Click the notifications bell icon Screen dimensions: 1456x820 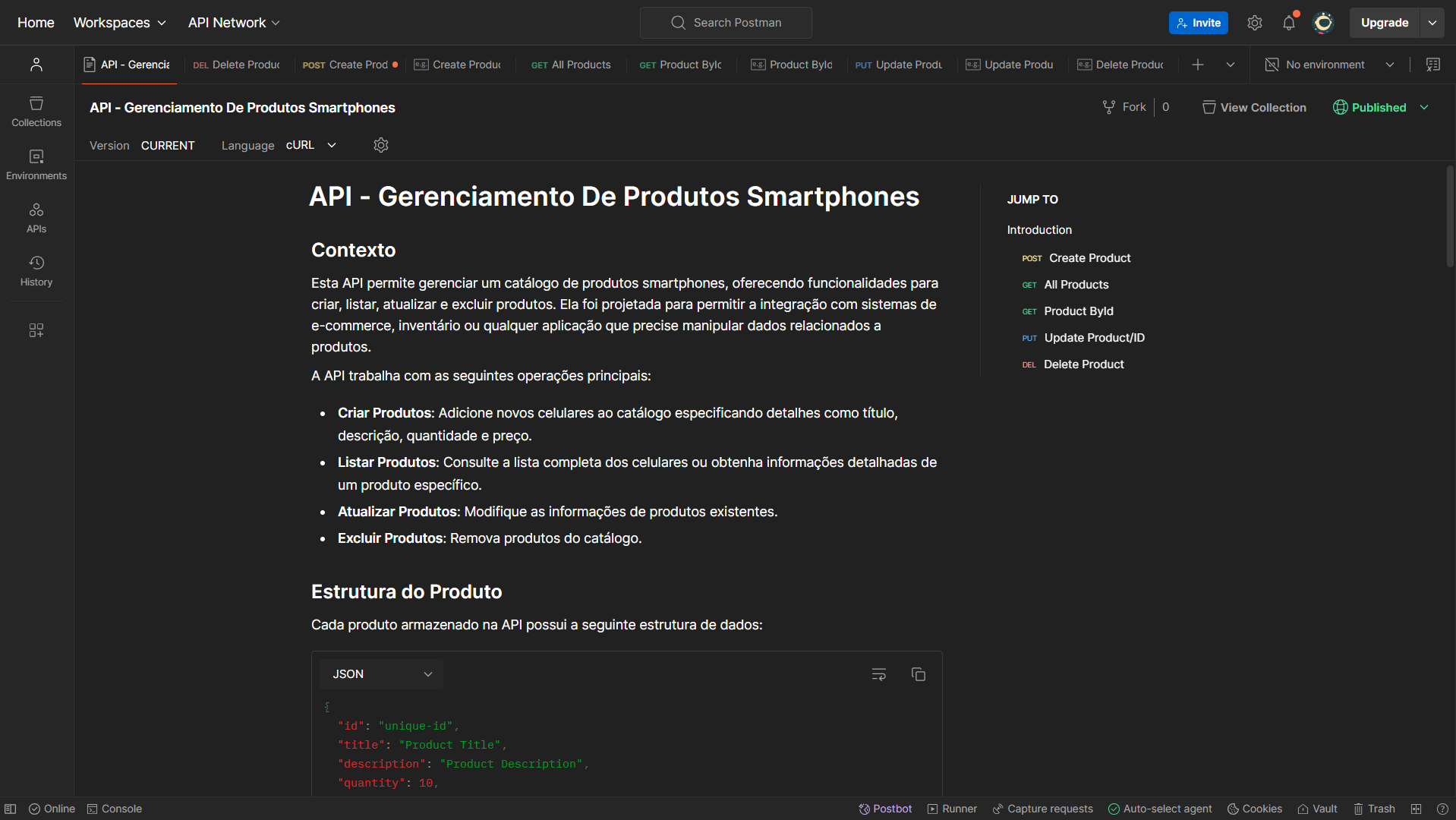[1288, 23]
